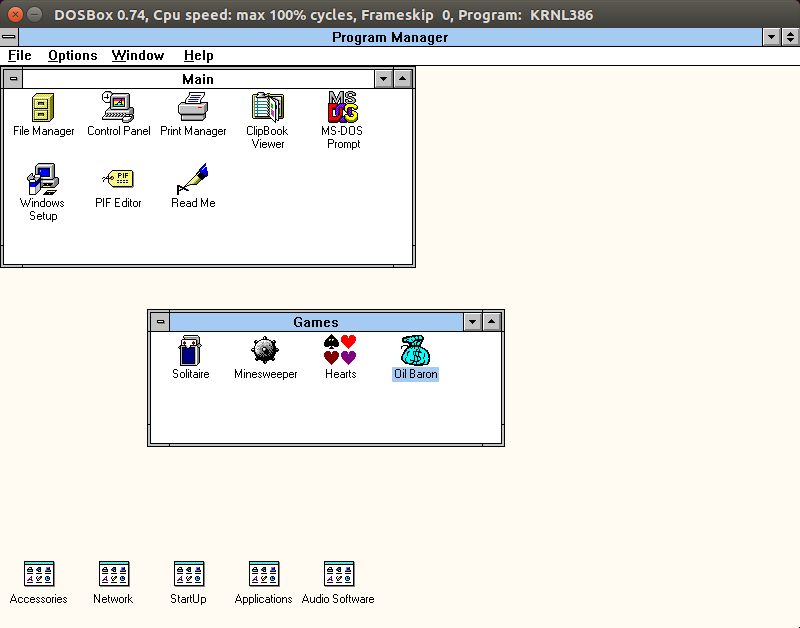Open the Main window control menu box

[x=13, y=79]
